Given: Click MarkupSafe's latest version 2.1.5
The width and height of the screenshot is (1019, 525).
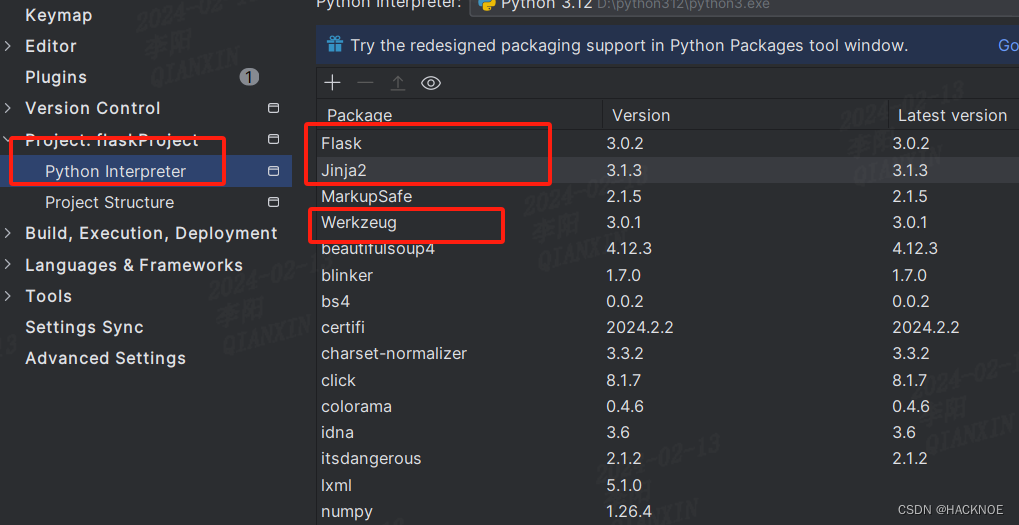Looking at the screenshot, I should [x=910, y=196].
